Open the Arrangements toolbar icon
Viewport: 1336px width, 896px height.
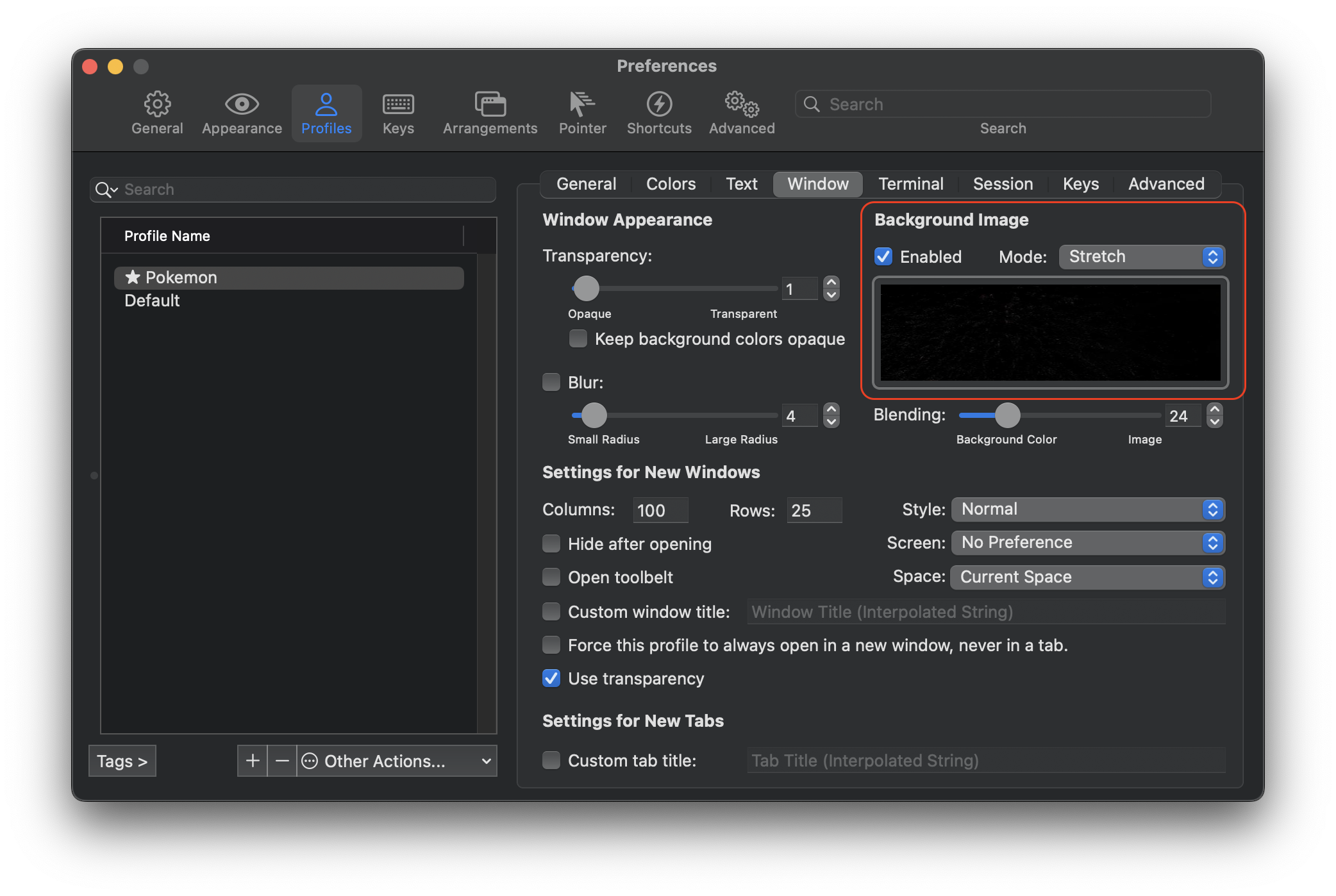[x=490, y=104]
